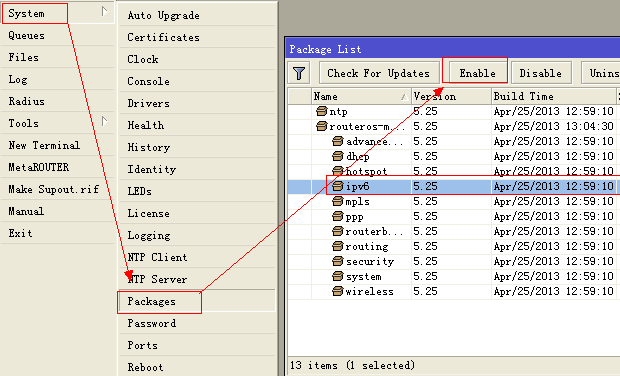The image size is (620, 376).
Task: Select the ntp package icon
Action: point(322,111)
